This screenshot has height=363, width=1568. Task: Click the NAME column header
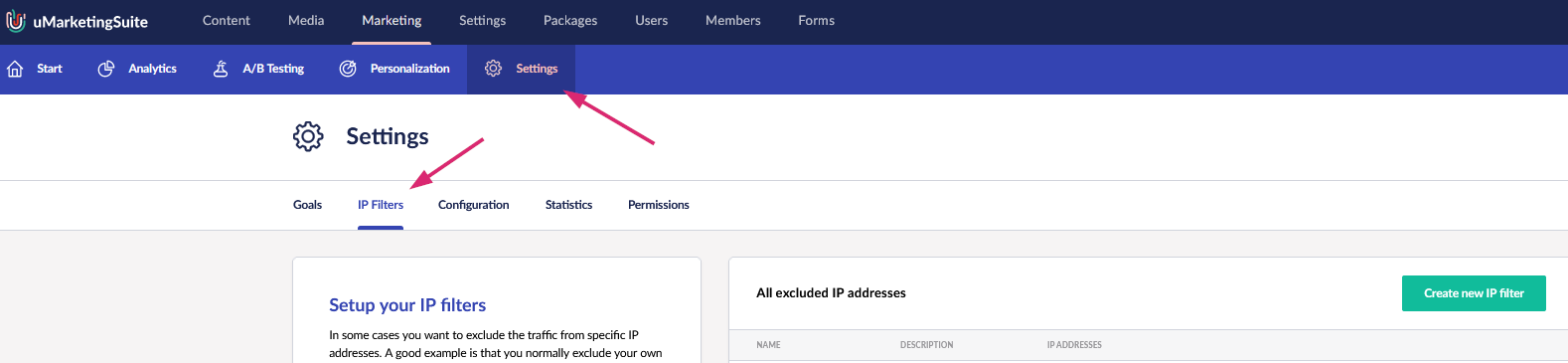pos(768,345)
